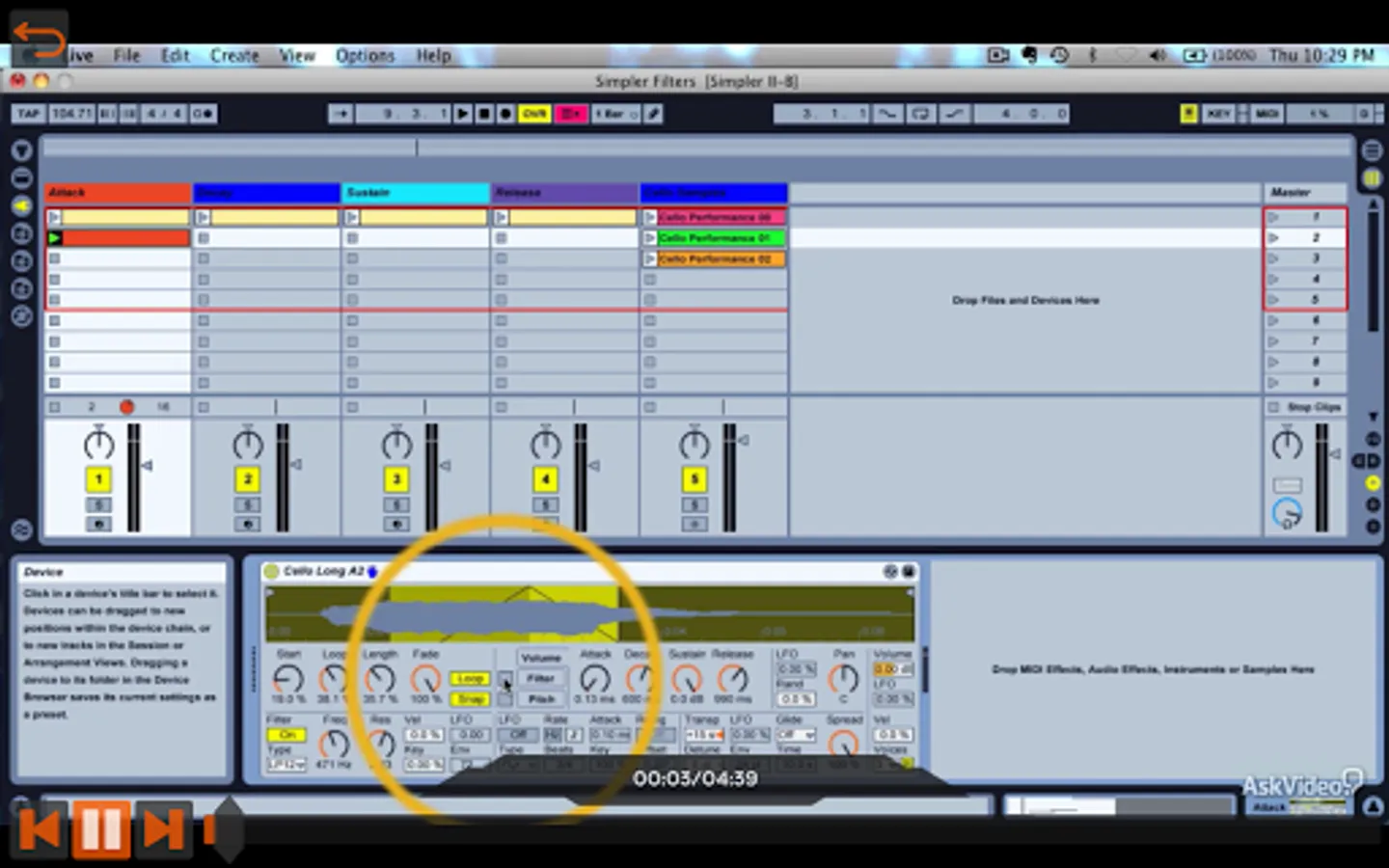Image resolution: width=1389 pixels, height=868 pixels.
Task: Skip to next video track
Action: 163,829
